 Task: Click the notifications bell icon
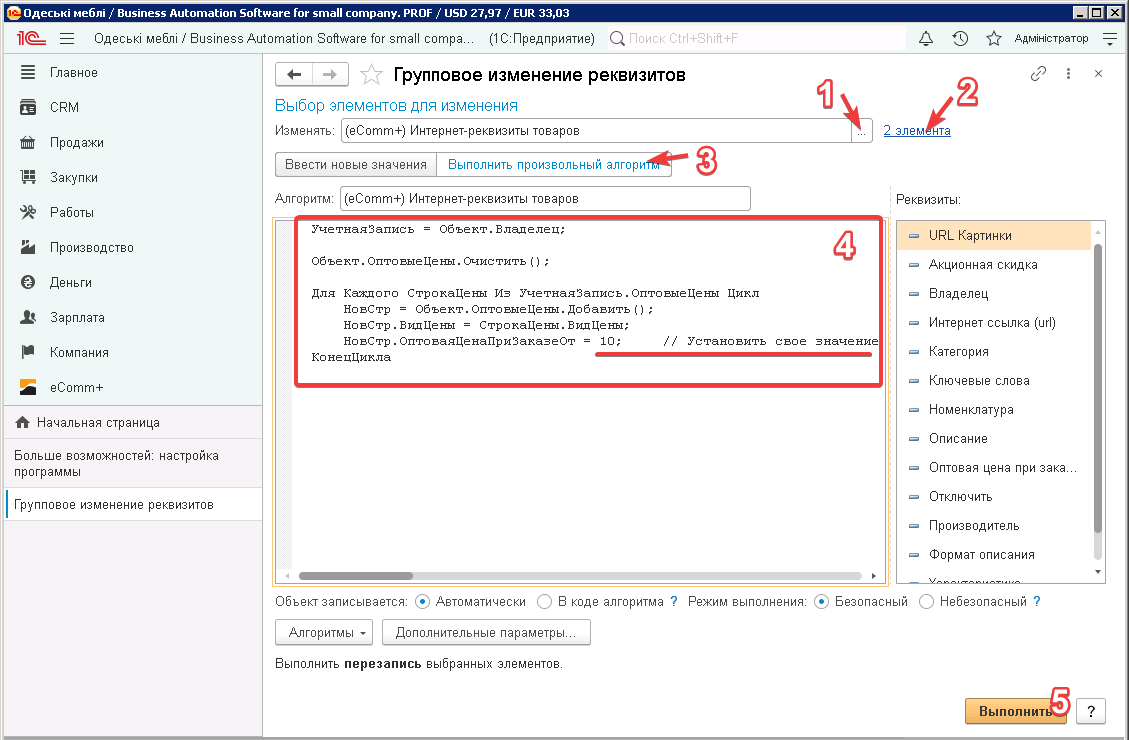[x=925, y=39]
